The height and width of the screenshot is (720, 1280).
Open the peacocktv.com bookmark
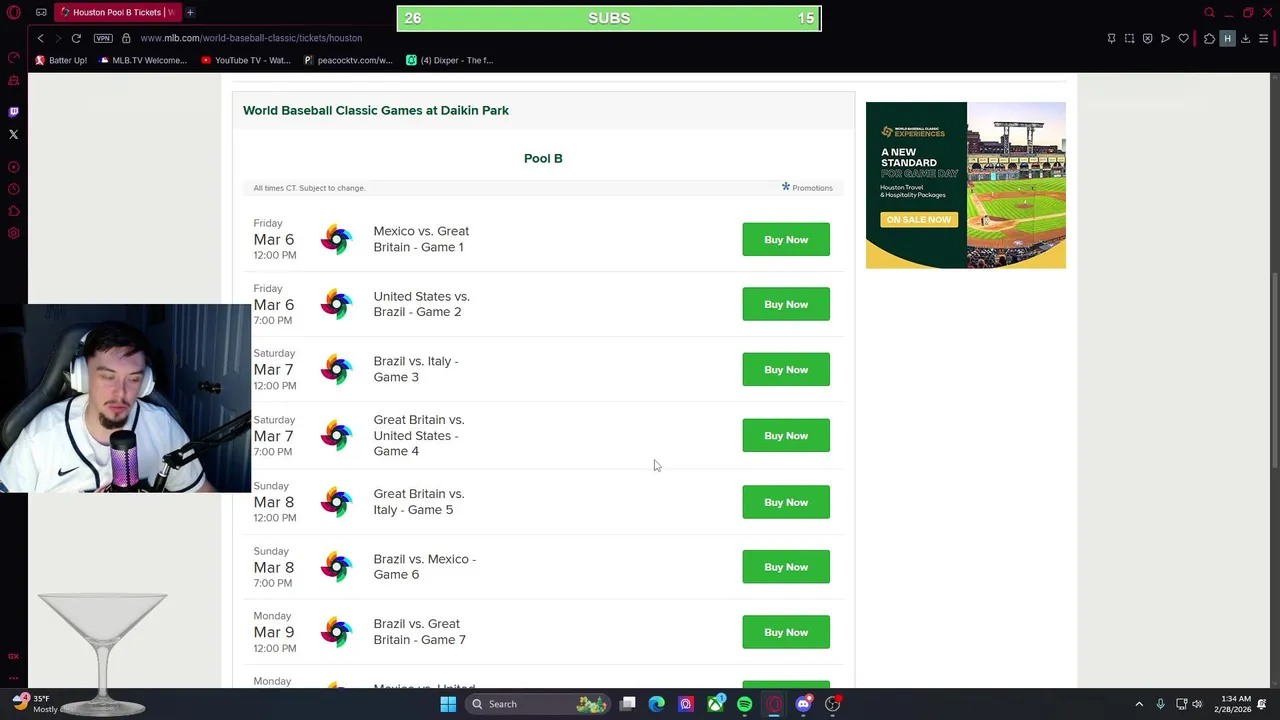[x=348, y=60]
